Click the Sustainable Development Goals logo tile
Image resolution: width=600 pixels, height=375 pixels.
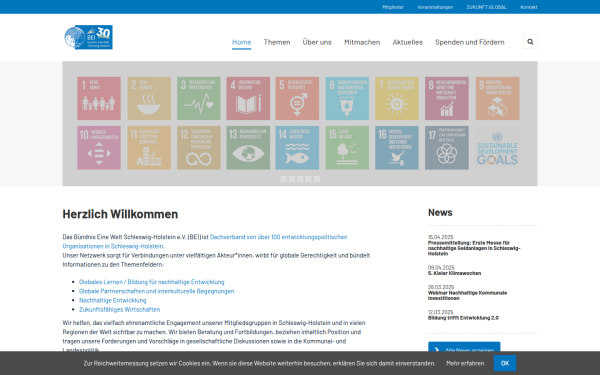click(x=497, y=148)
